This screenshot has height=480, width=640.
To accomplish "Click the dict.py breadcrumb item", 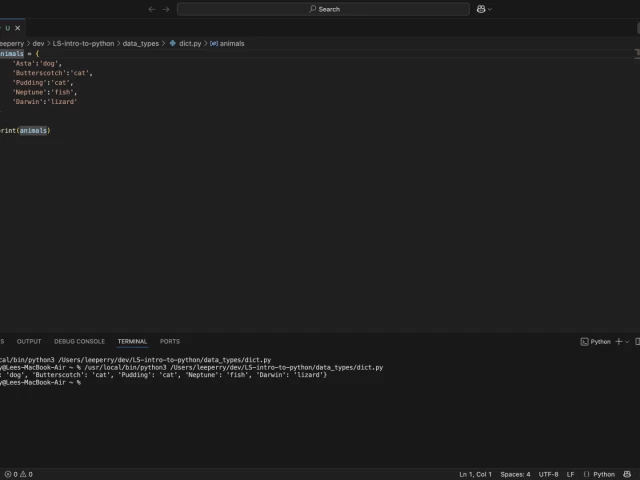I will [x=189, y=44].
